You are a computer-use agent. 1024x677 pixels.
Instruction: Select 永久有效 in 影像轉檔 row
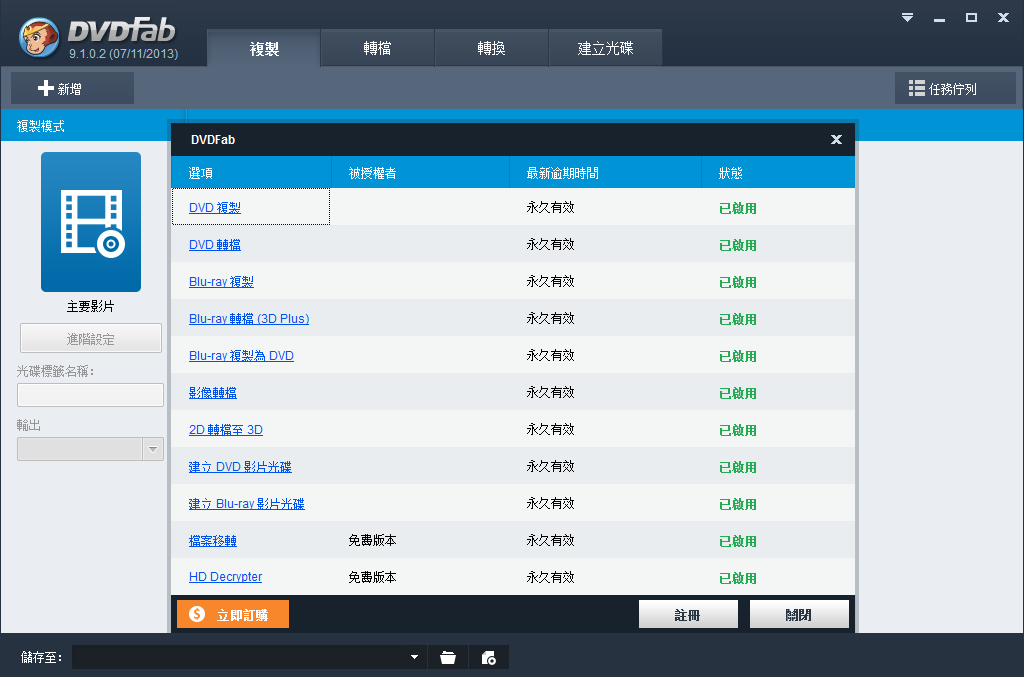pos(551,392)
